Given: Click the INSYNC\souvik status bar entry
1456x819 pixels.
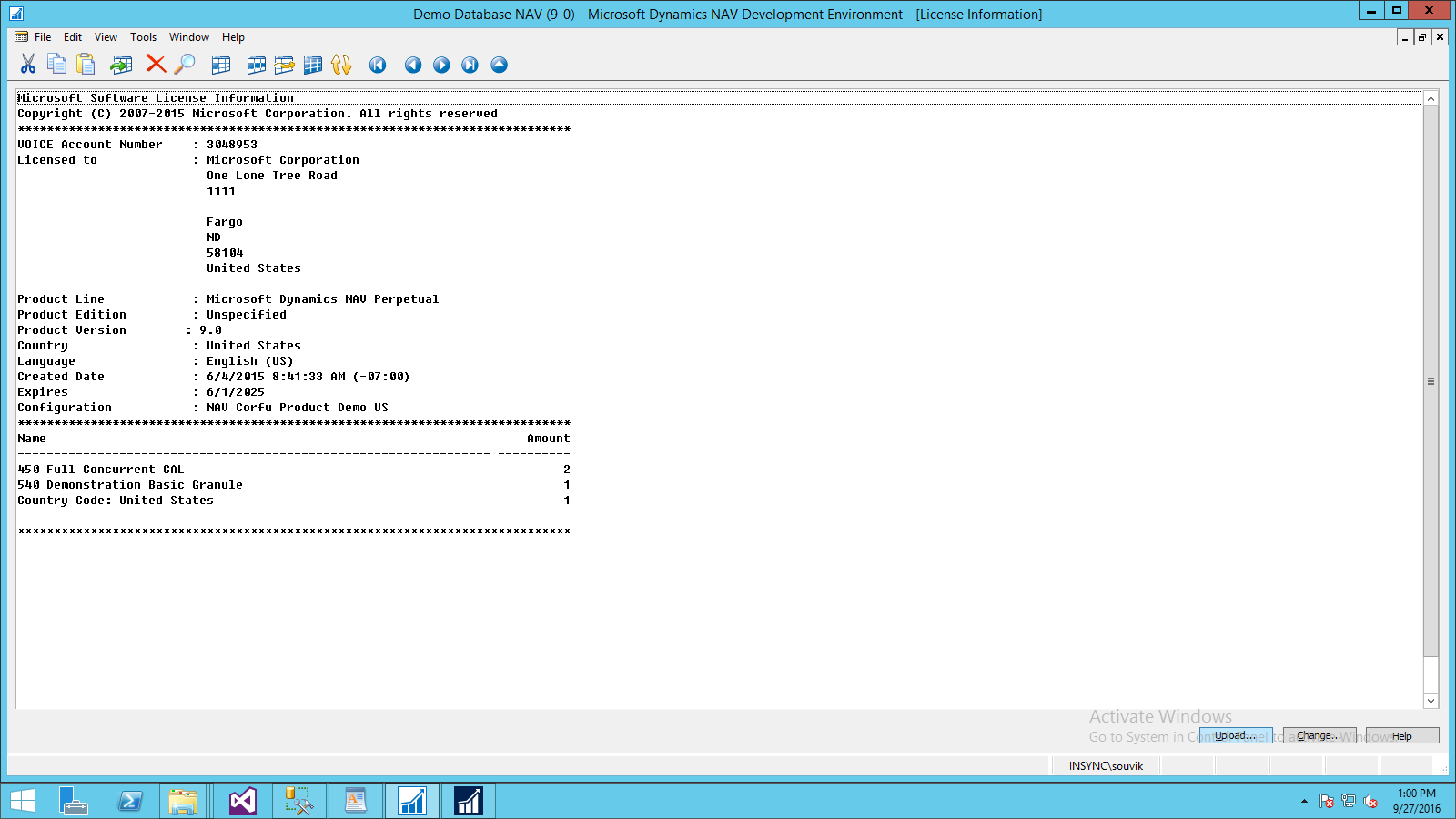Looking at the screenshot, I should click(x=1106, y=765).
